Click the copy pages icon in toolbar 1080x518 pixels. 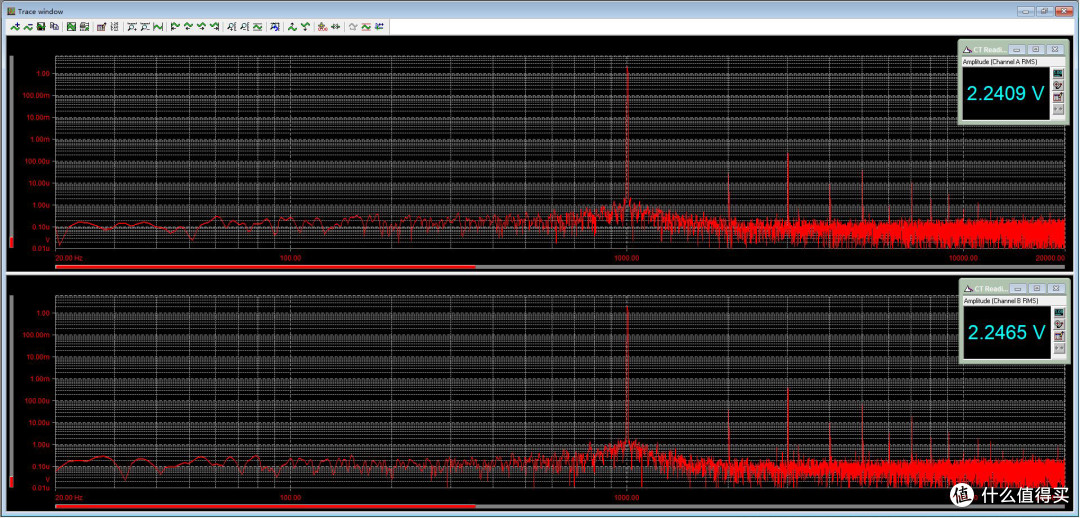(x=54, y=27)
